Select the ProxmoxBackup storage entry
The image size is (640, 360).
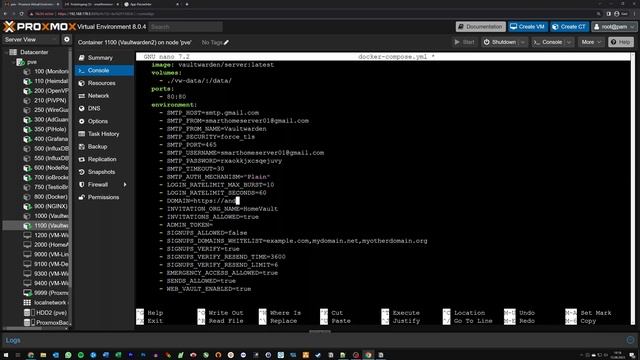click(51, 322)
